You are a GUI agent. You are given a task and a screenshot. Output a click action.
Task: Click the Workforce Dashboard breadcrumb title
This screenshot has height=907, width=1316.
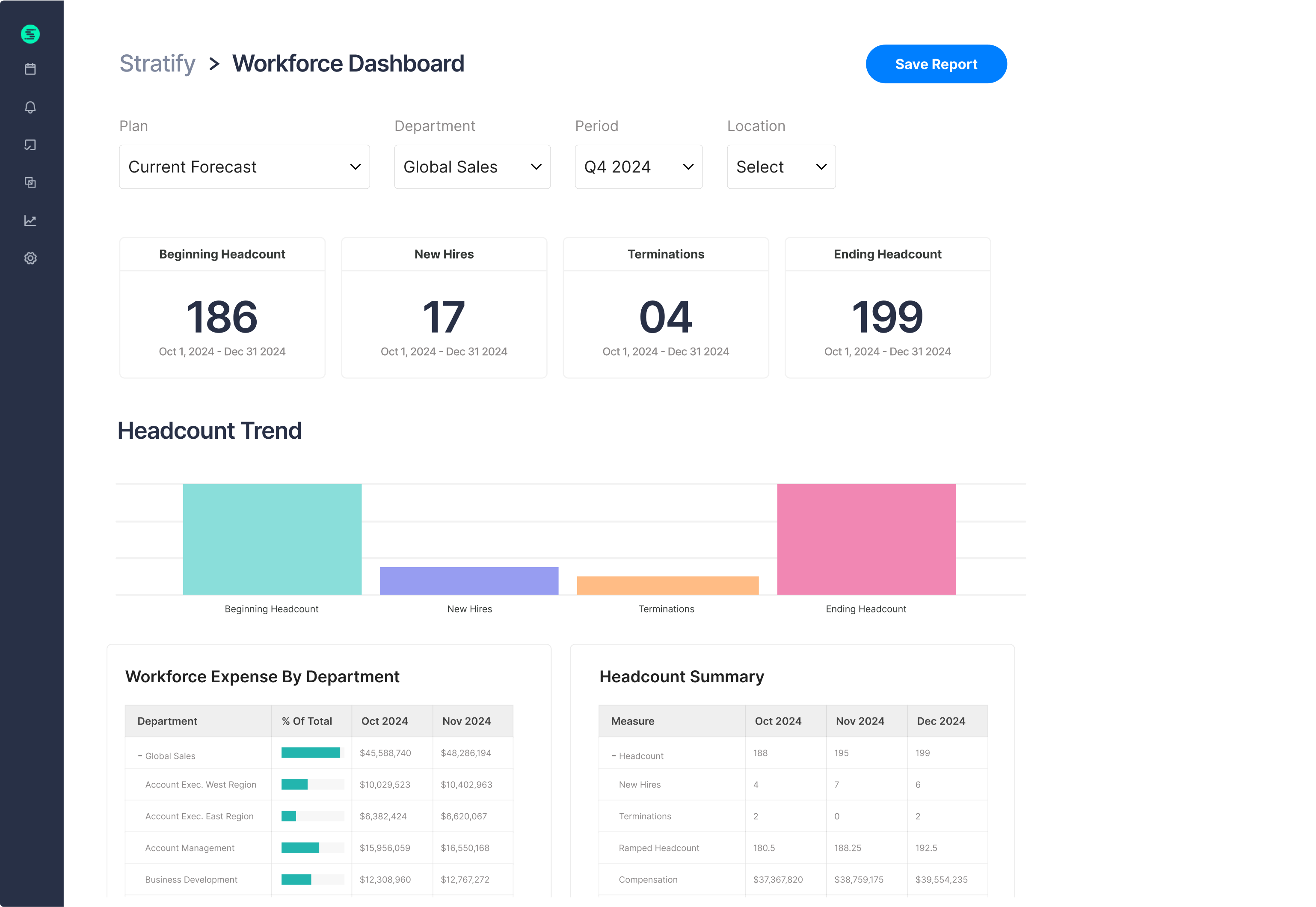click(347, 63)
